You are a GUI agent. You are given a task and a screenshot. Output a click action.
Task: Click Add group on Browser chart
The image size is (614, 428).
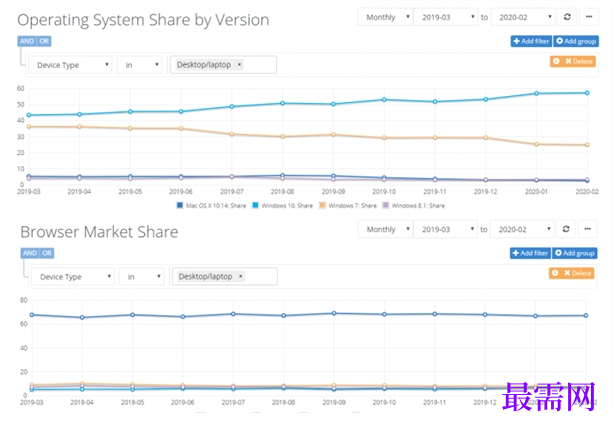pyautogui.click(x=574, y=253)
